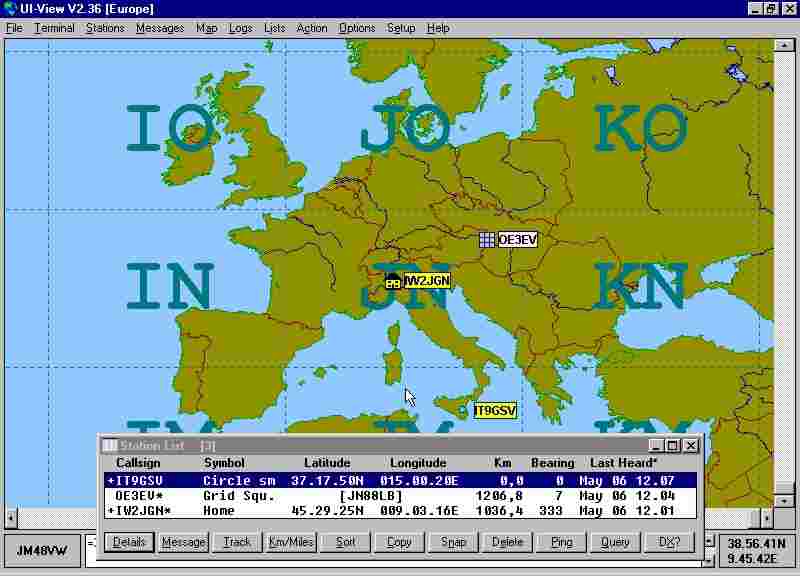Viewport: 800px width, 576px height.
Task: Click the Message button in Station List
Action: tap(183, 542)
